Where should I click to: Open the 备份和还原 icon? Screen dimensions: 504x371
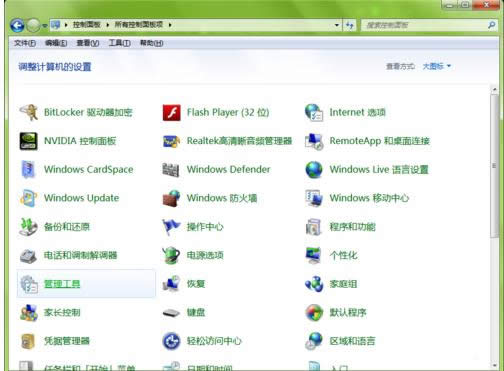(29, 227)
